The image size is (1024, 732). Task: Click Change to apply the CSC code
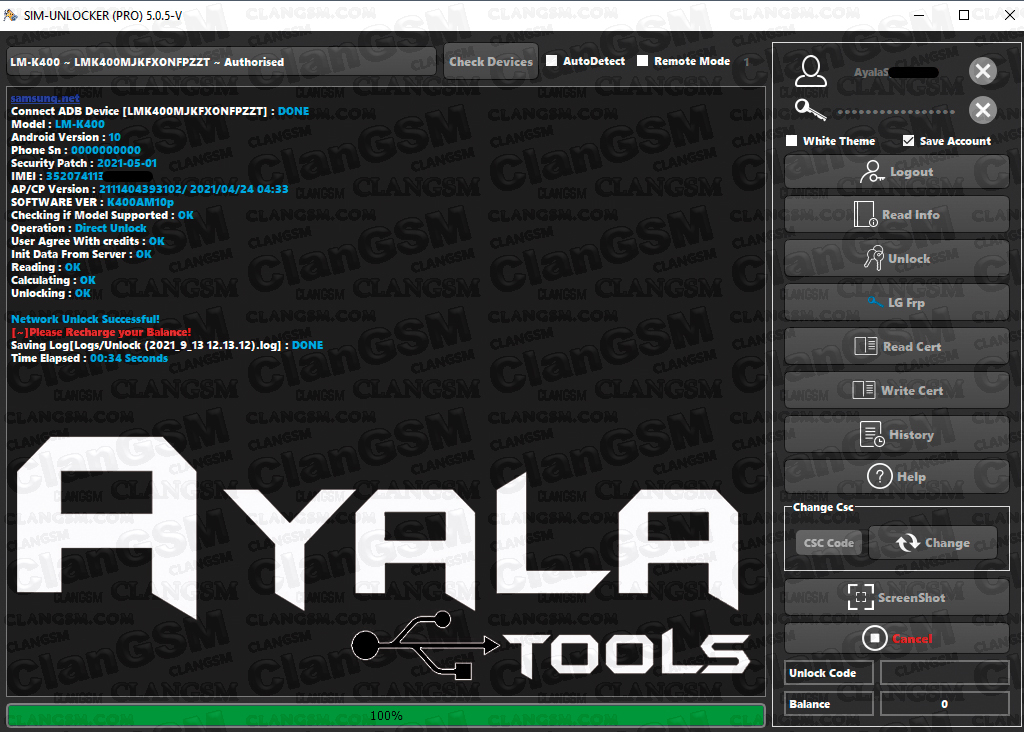933,543
